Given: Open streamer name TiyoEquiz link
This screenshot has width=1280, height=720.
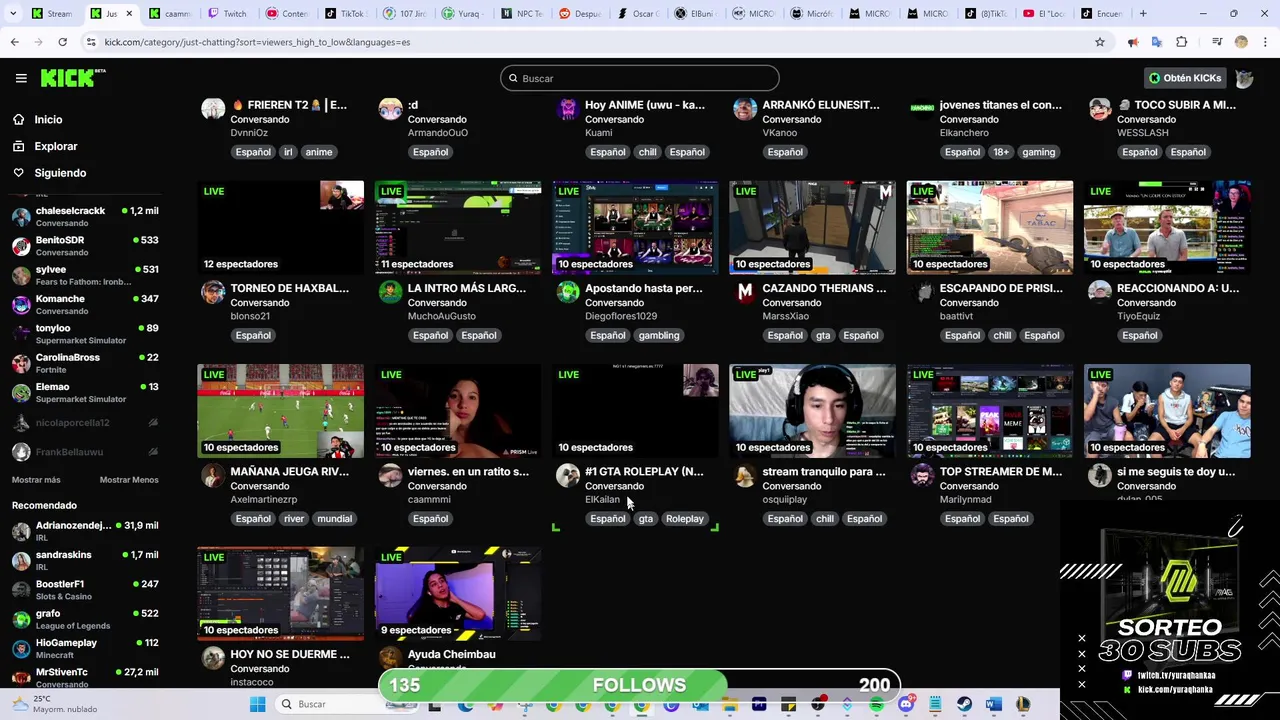Looking at the screenshot, I should [1138, 316].
